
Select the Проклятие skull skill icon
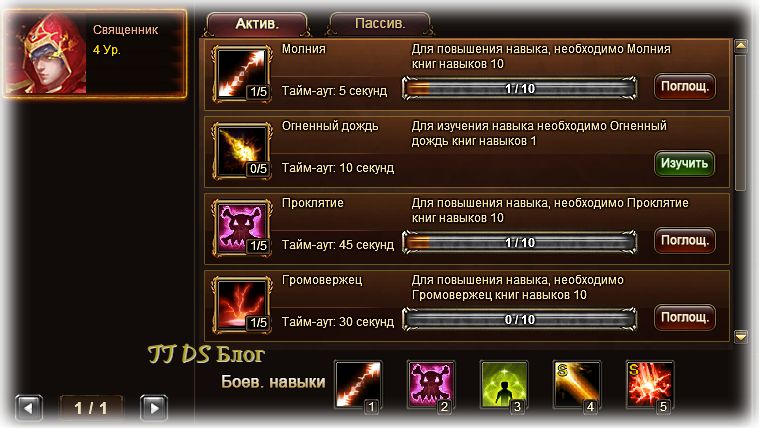(x=242, y=228)
